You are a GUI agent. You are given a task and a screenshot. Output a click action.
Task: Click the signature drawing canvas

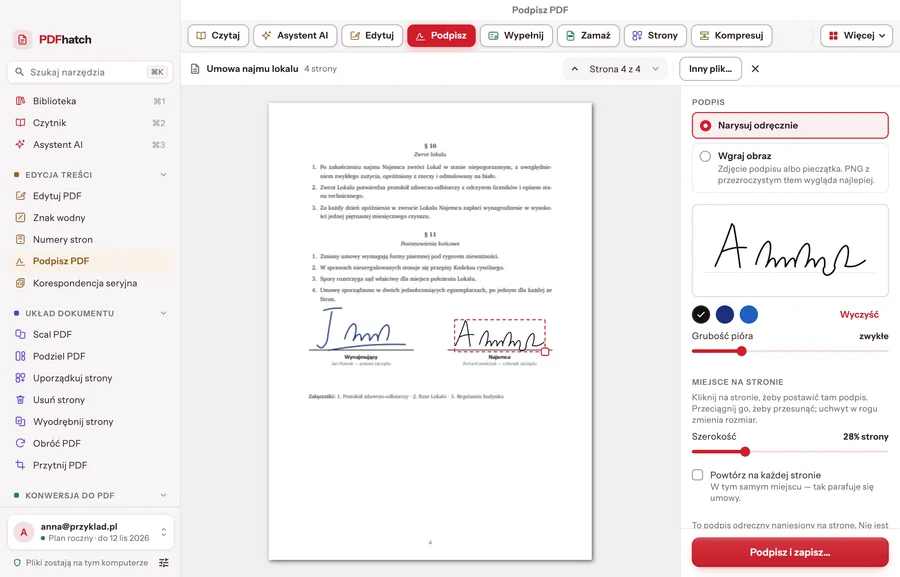[x=790, y=250]
